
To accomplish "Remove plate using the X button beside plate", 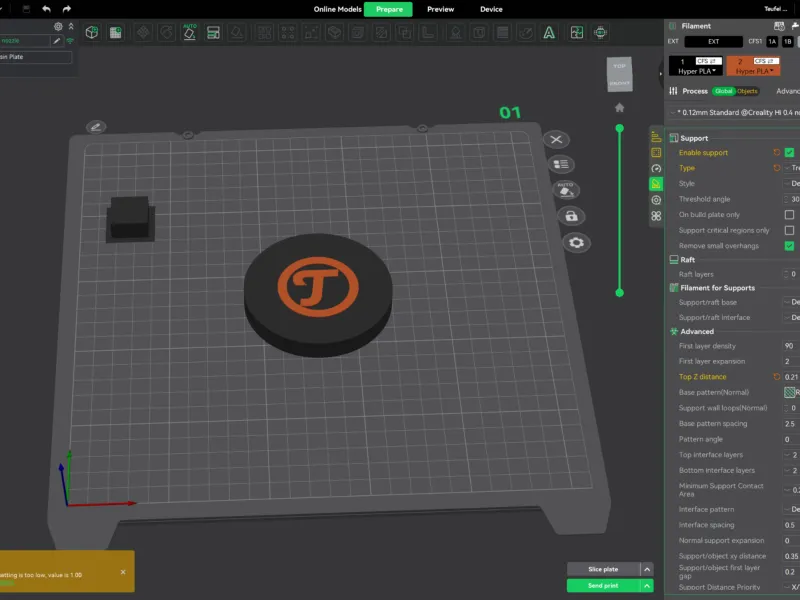I will click(x=556, y=139).
